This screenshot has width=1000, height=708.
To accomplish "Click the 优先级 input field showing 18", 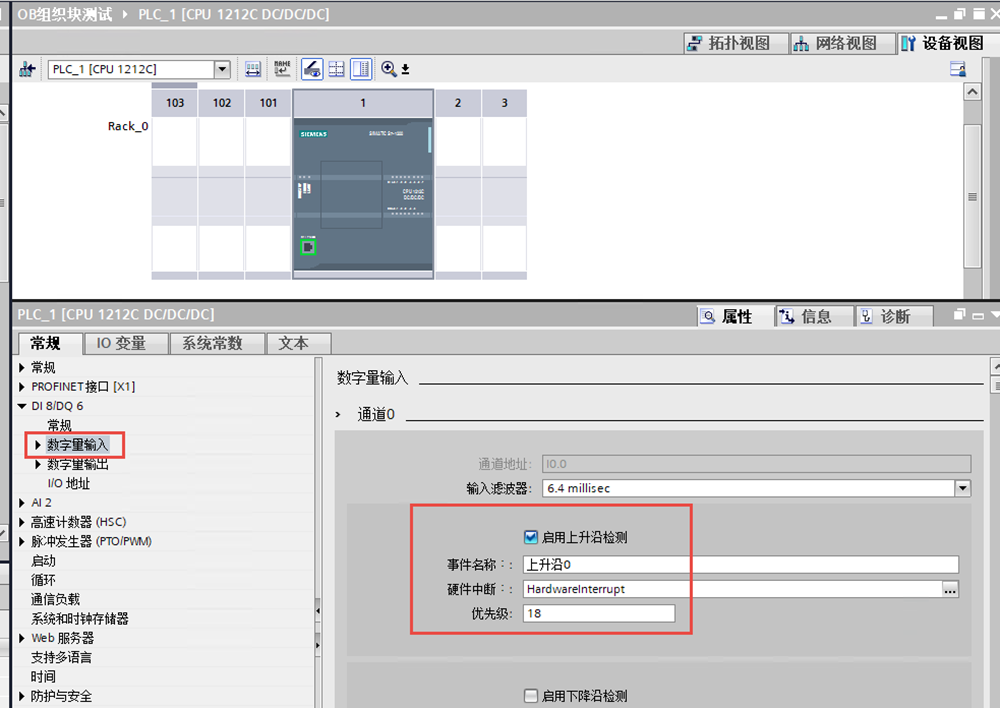I will (x=598, y=613).
